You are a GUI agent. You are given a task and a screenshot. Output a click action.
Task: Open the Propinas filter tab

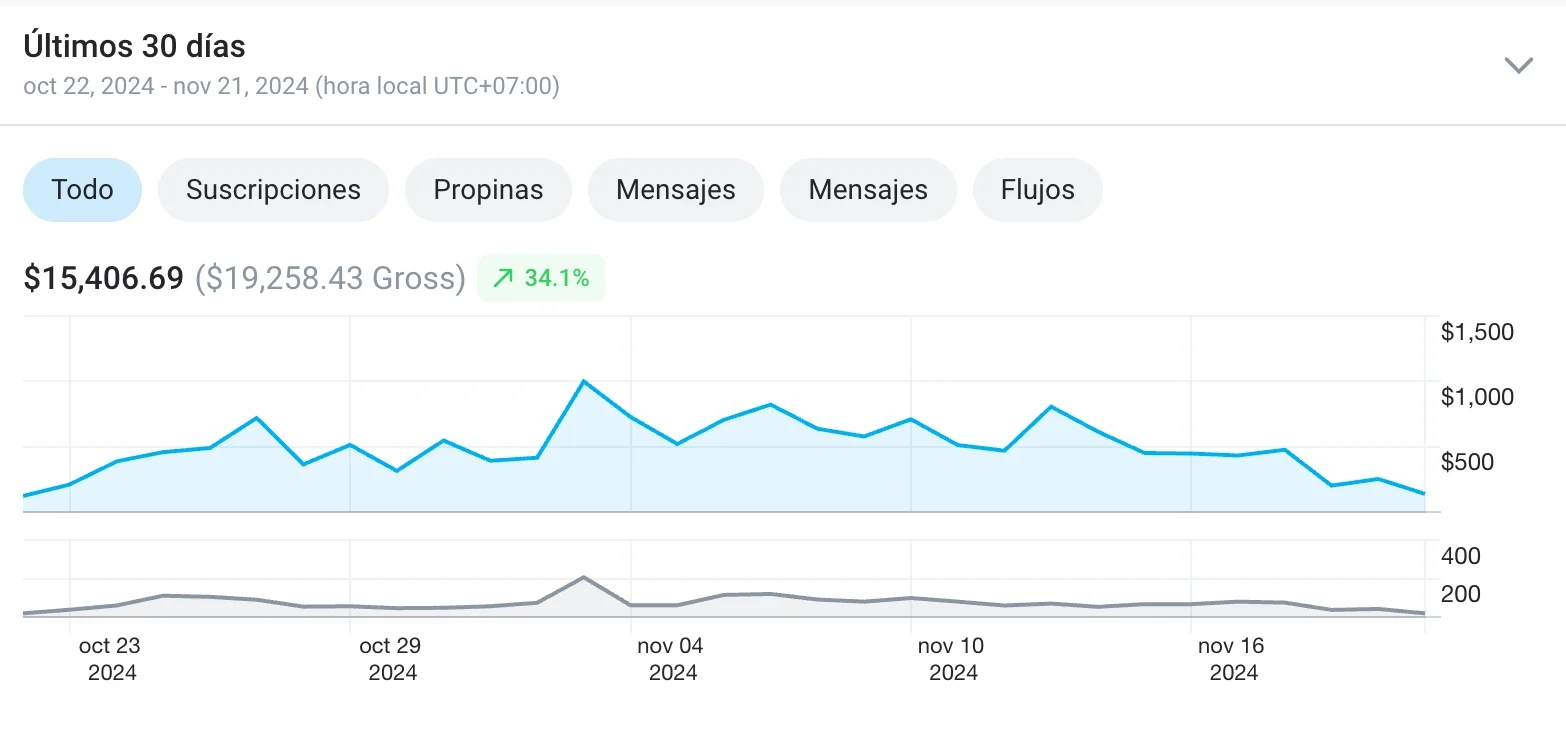tap(488, 190)
